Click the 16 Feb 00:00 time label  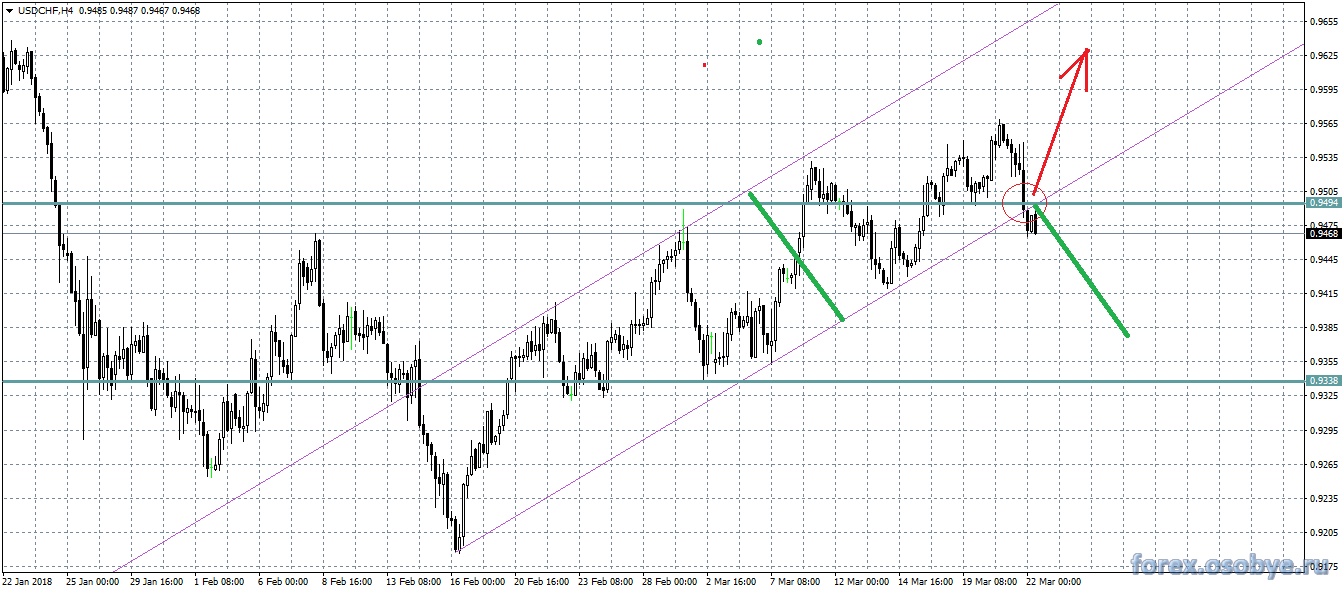[478, 580]
